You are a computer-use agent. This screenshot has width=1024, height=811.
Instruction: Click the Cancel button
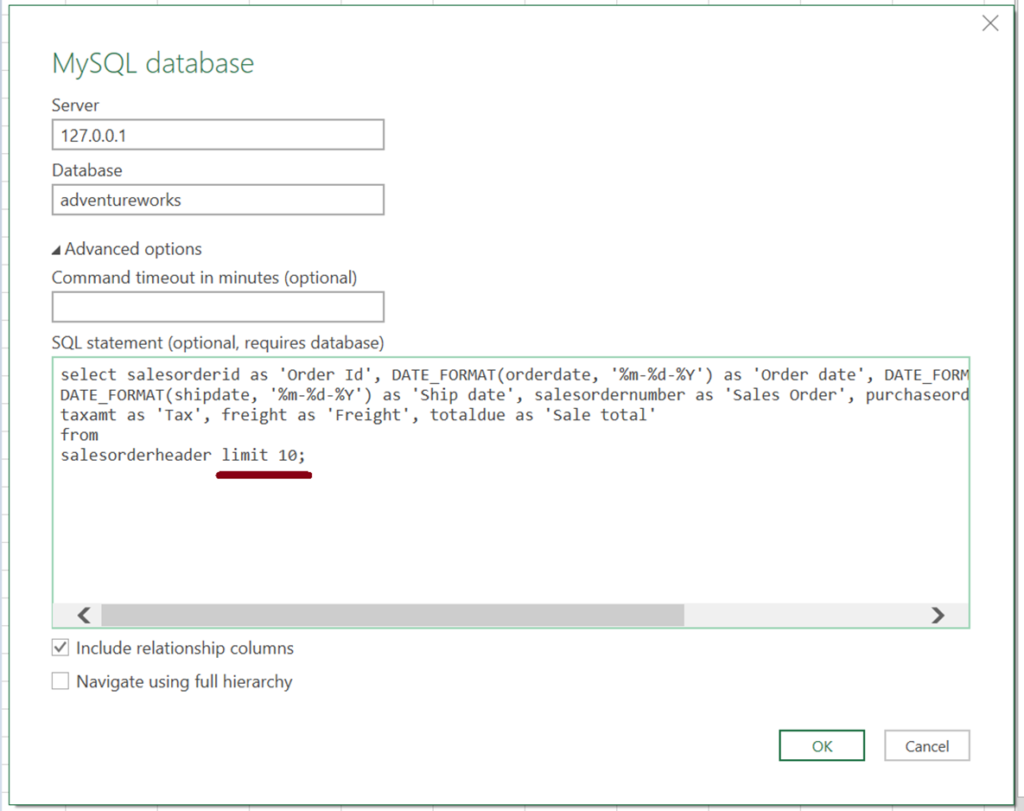927,746
